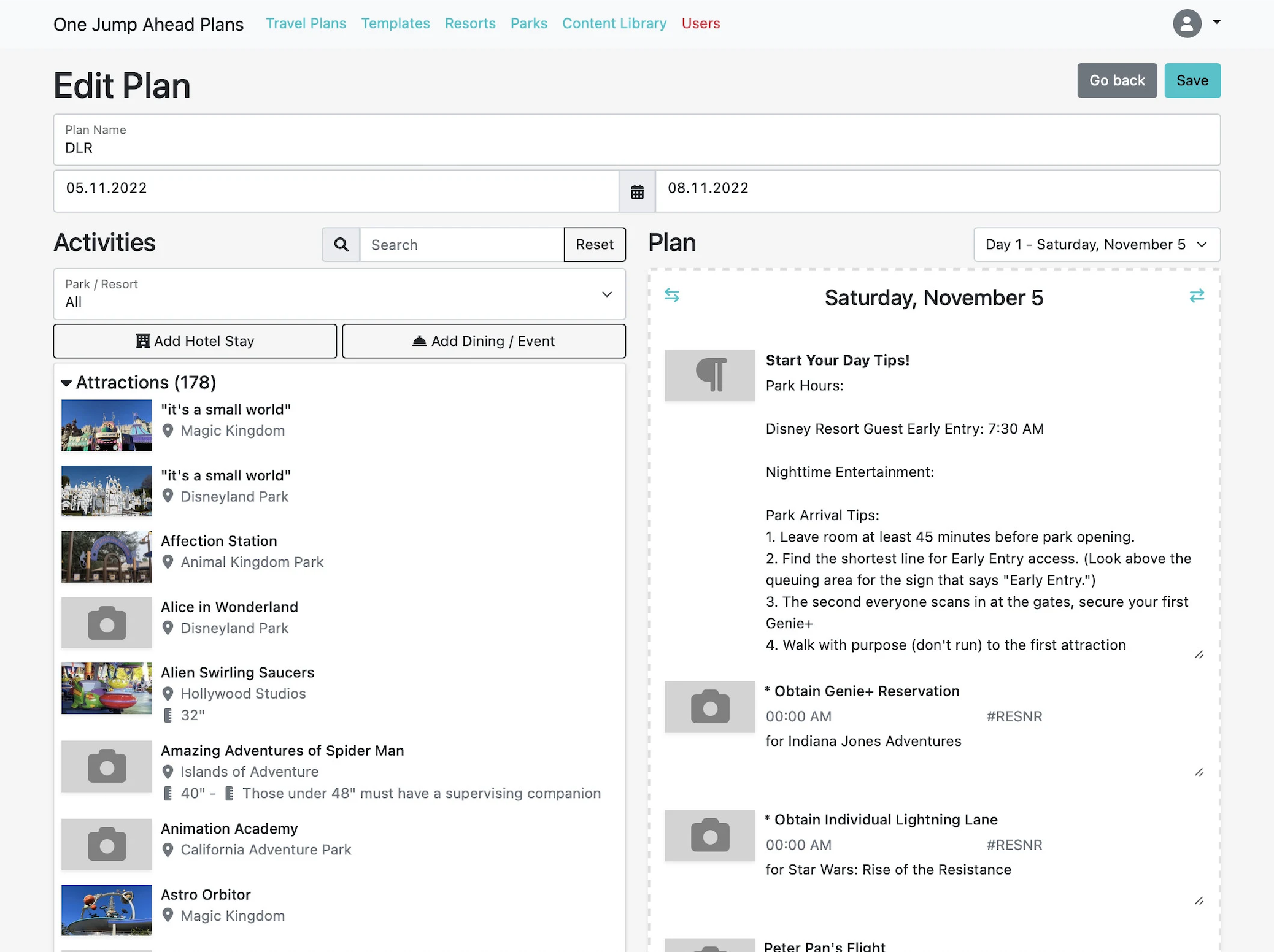The image size is (1274, 952).
Task: Go to next day with right swap arrows
Action: tap(1197, 296)
